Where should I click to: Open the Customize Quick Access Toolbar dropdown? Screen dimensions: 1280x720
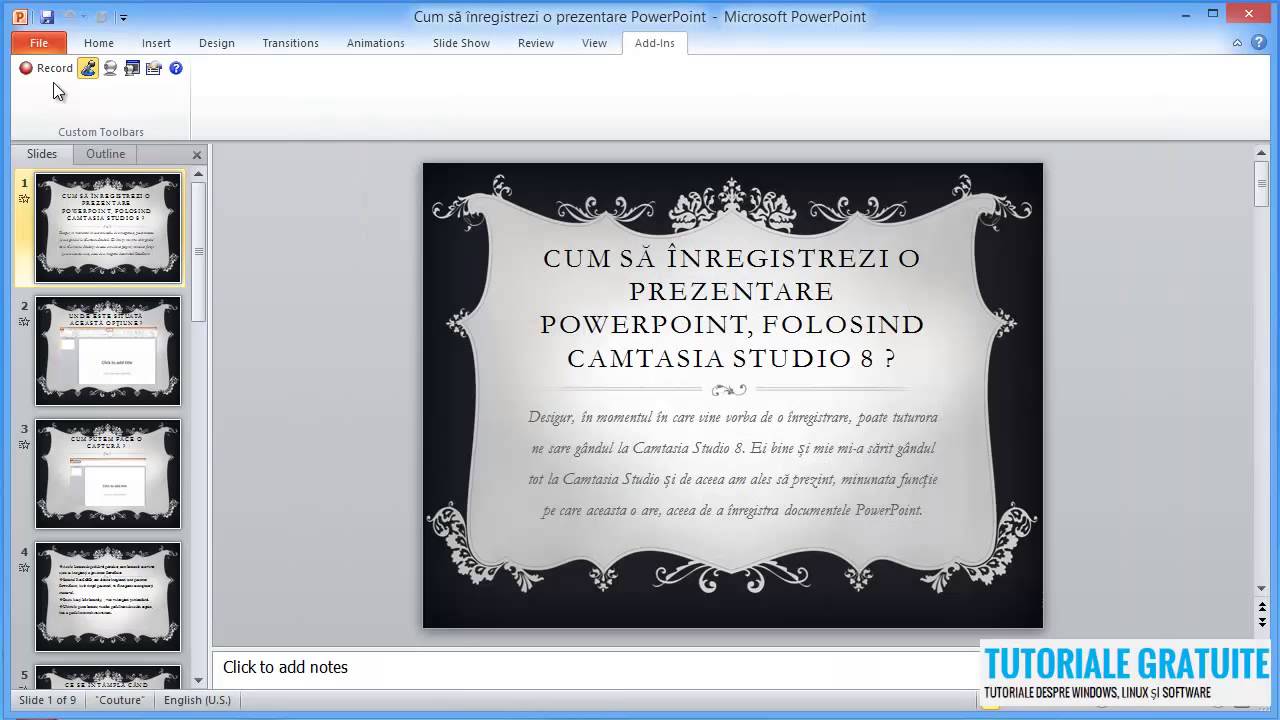[x=123, y=17]
